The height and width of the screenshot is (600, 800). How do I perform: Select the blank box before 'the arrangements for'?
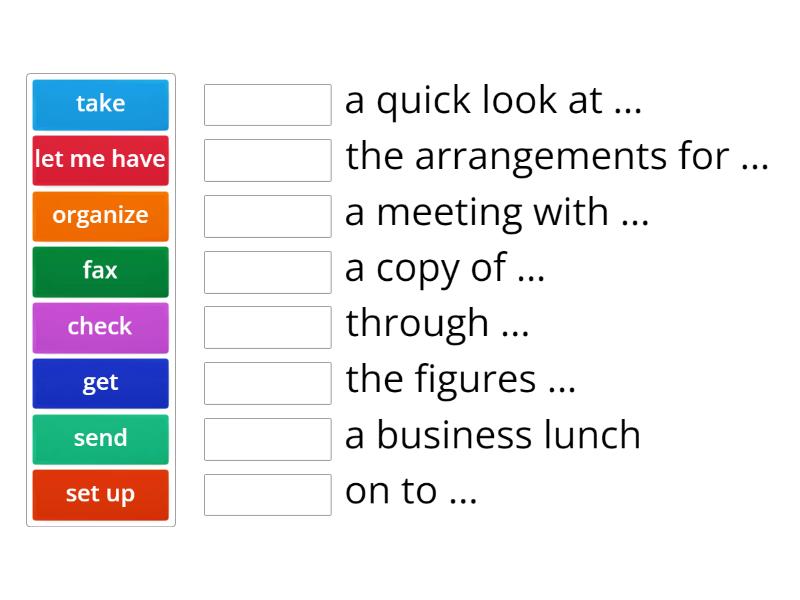(267, 160)
